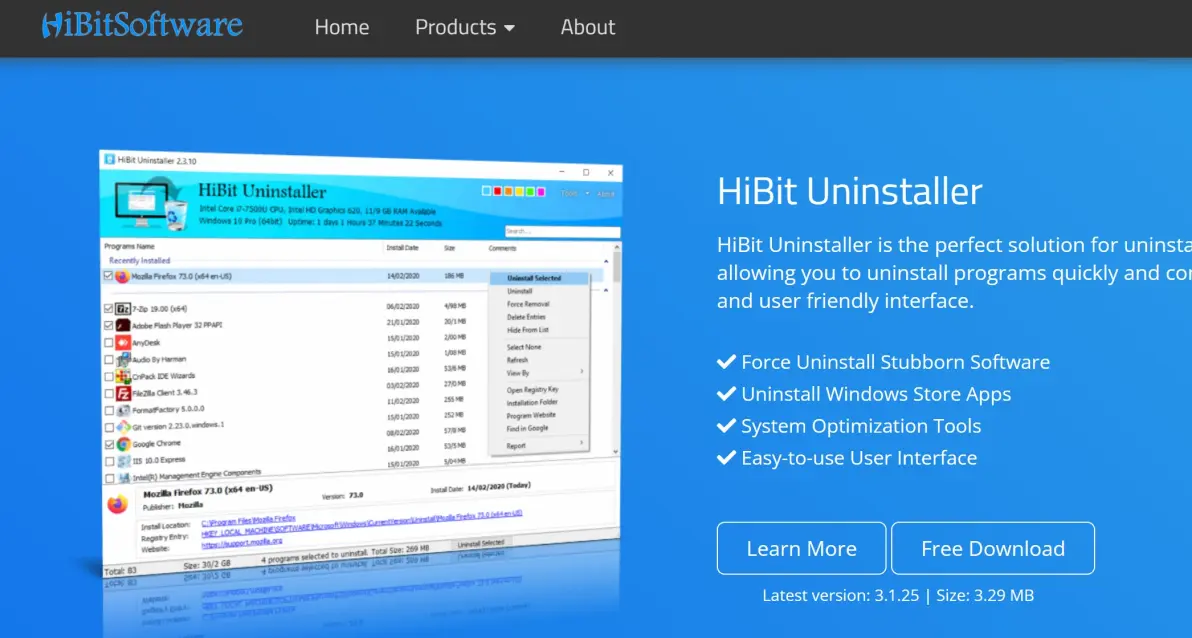1192x638 pixels.
Task: Click the 7-Zip program icon
Action: click(x=122, y=309)
